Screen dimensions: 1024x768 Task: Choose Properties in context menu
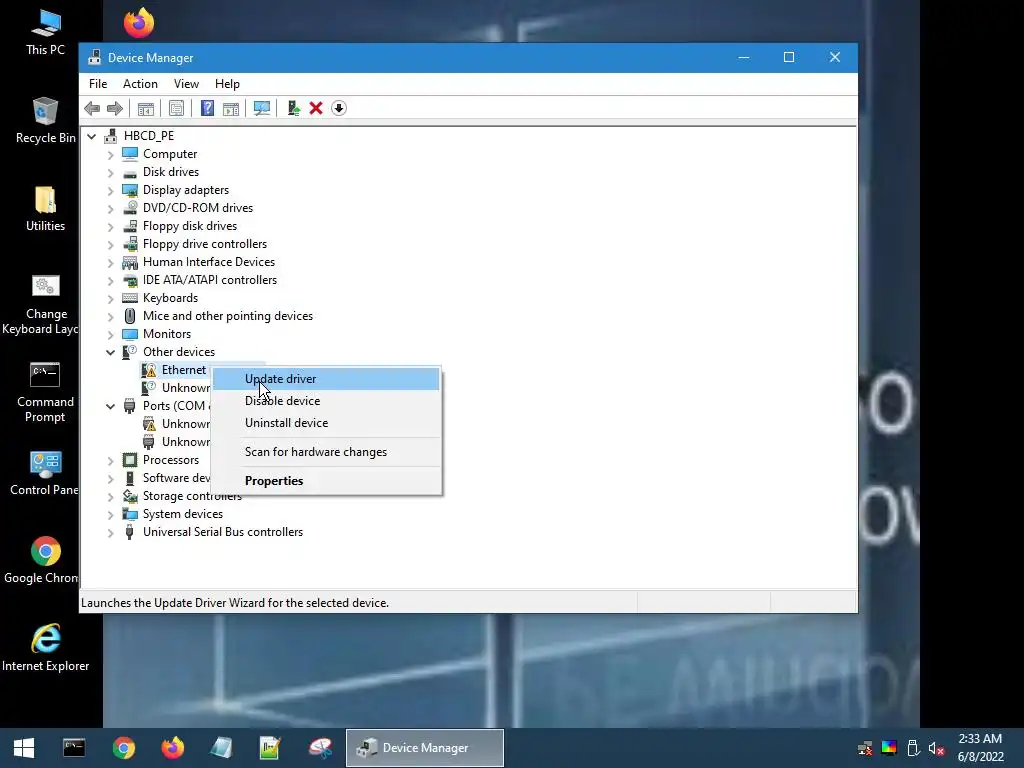[x=327, y=481]
